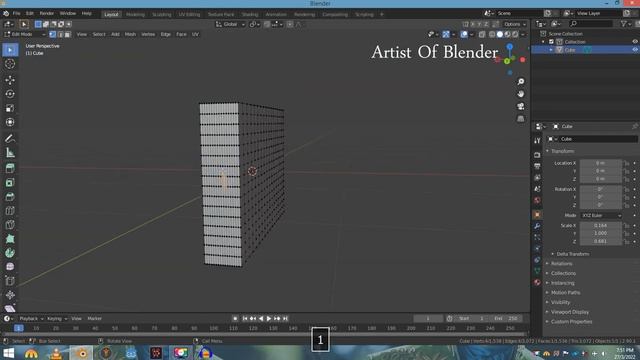Image resolution: width=640 pixels, height=360 pixels.
Task: Select the Annotate tool
Action: (10, 138)
